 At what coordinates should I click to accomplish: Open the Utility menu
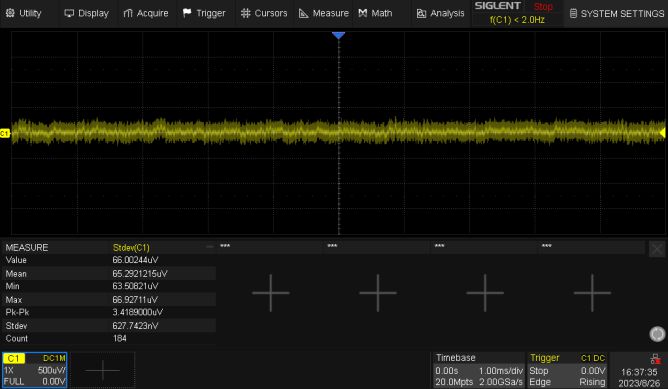pyautogui.click(x=23, y=13)
